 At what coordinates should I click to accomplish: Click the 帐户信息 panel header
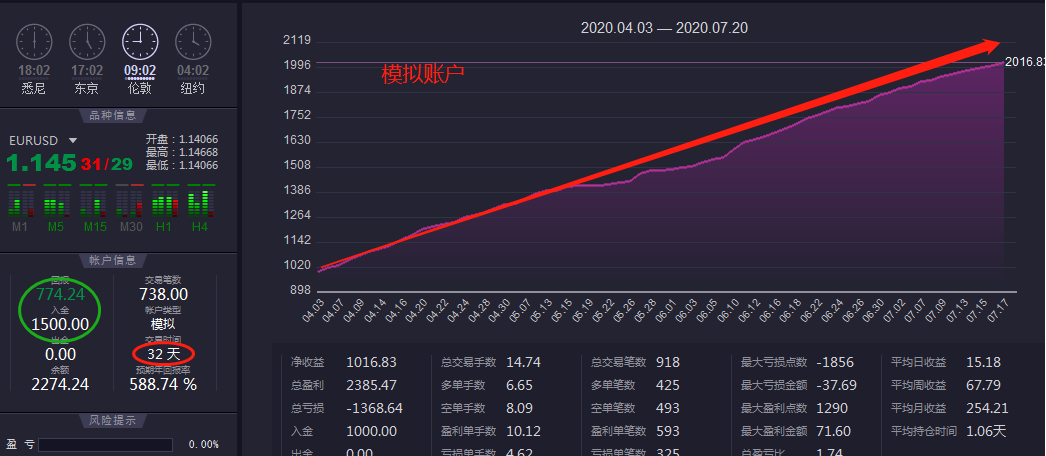113,260
